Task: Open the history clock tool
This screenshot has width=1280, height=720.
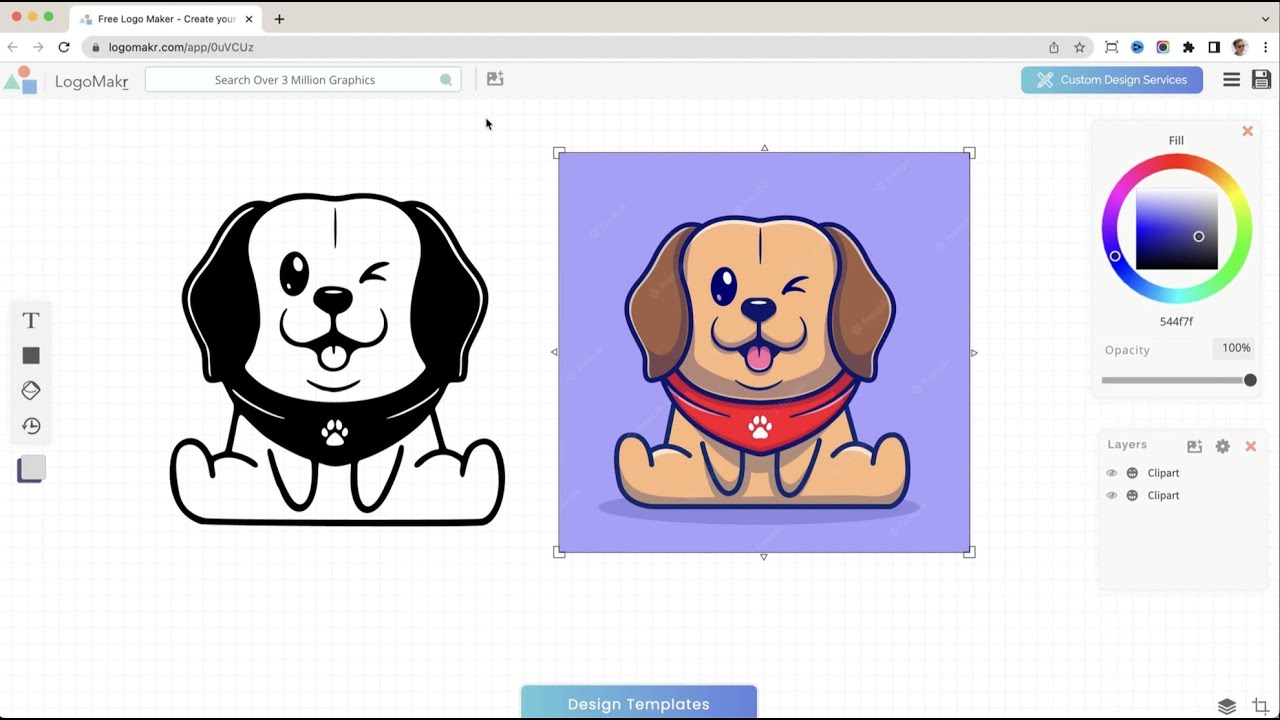Action: (31, 426)
